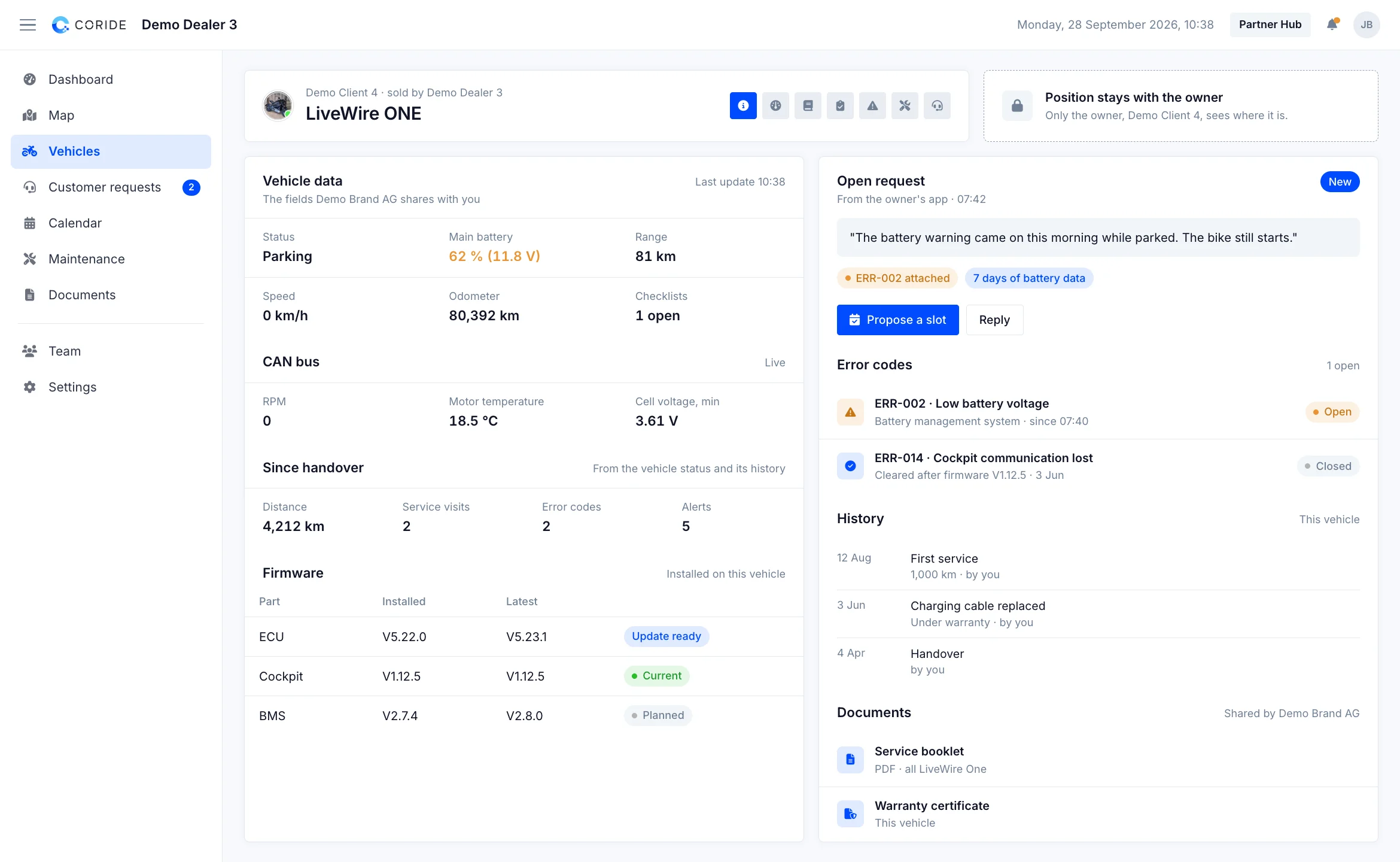Open Calendar in sidebar
1400x862 pixels.
(x=111, y=223)
